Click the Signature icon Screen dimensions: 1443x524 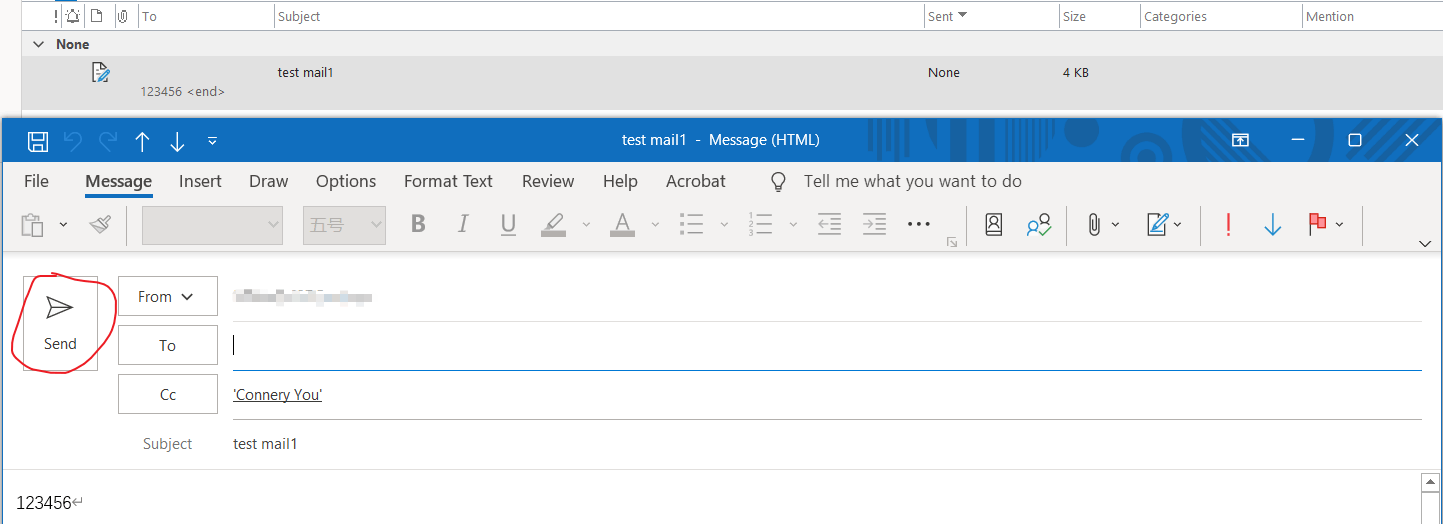[x=1158, y=225]
